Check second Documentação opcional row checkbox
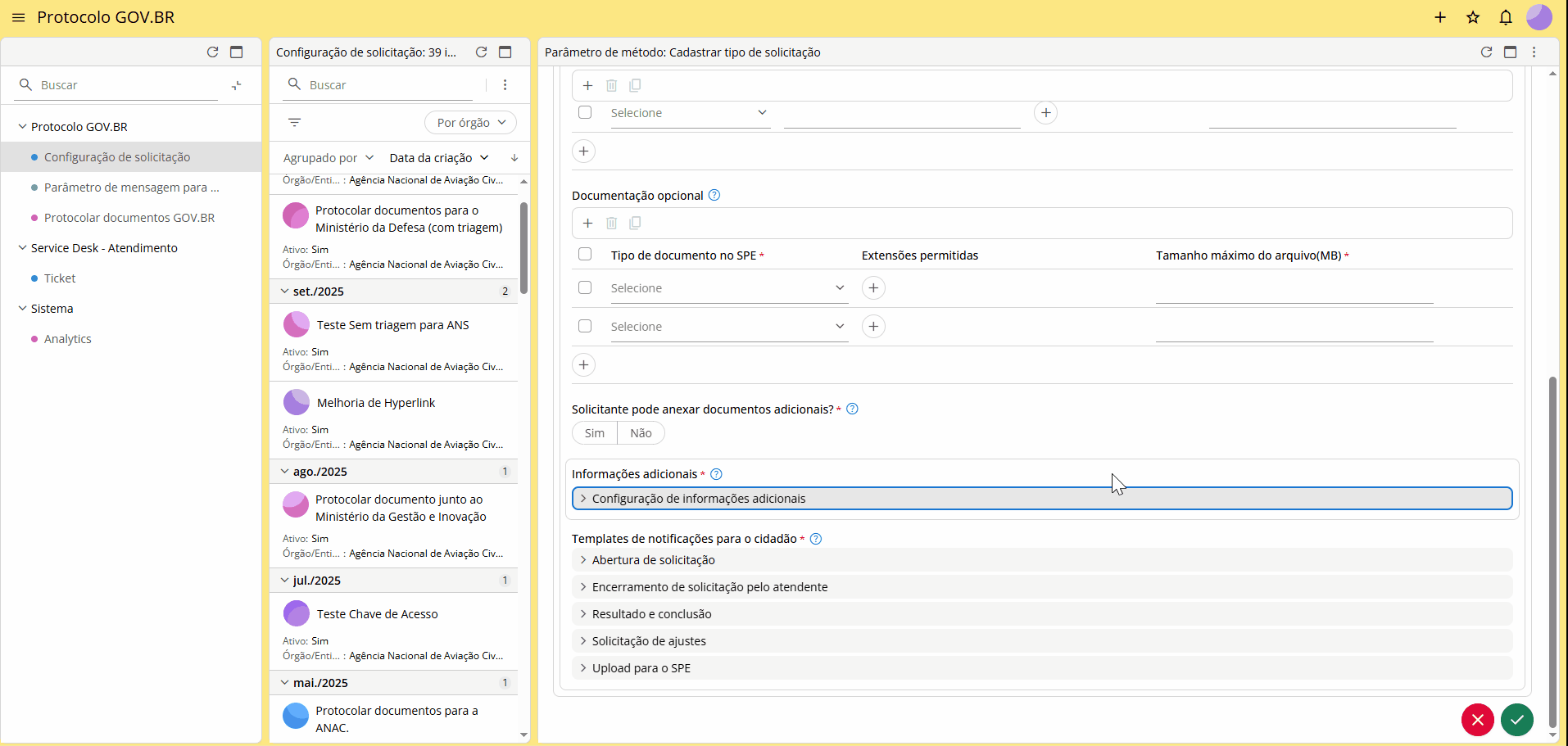1568x746 pixels. tap(585, 326)
